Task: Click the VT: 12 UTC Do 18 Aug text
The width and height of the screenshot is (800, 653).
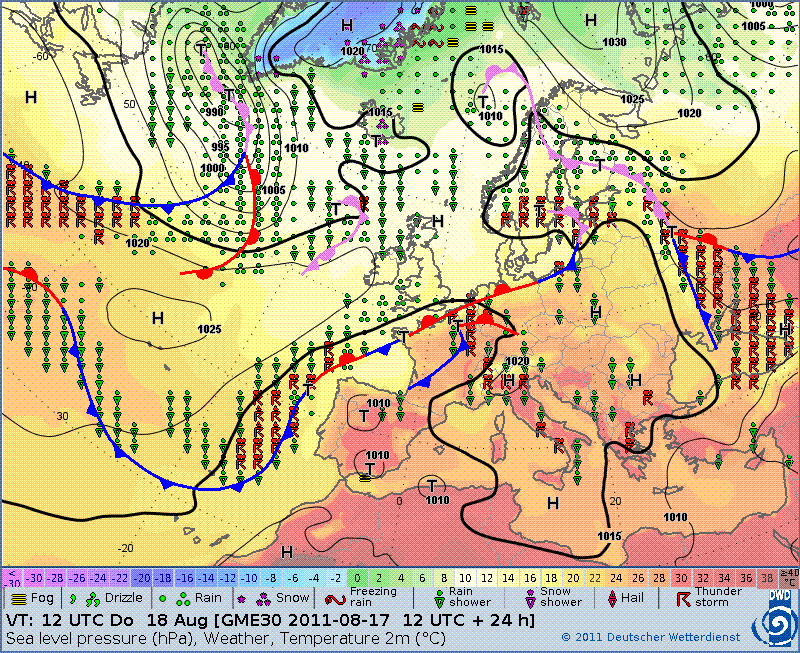Action: point(107,621)
